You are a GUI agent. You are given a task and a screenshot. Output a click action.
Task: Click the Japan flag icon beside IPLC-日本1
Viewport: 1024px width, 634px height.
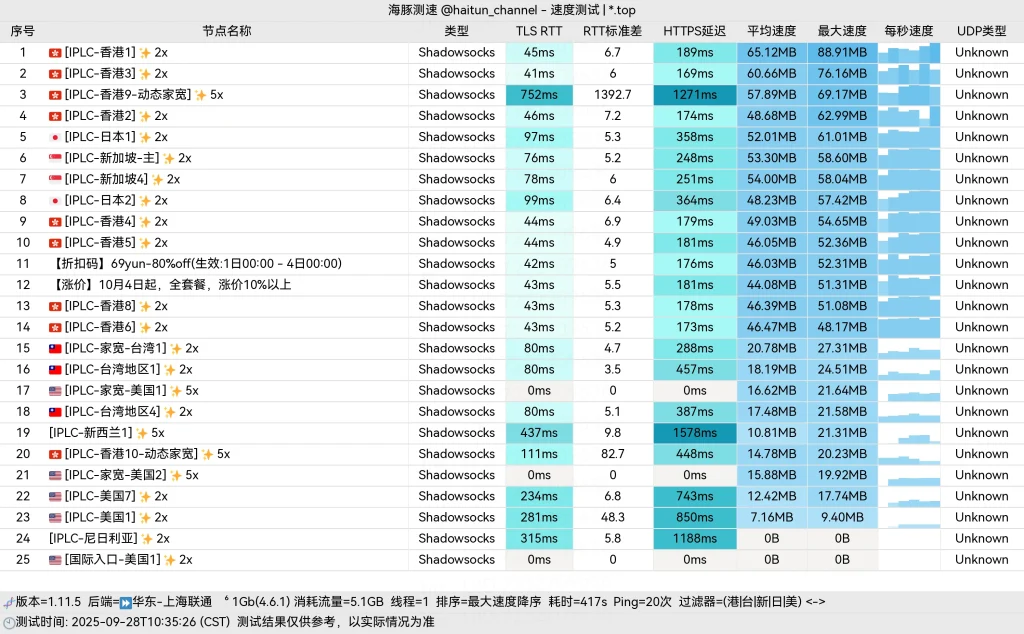point(56,136)
